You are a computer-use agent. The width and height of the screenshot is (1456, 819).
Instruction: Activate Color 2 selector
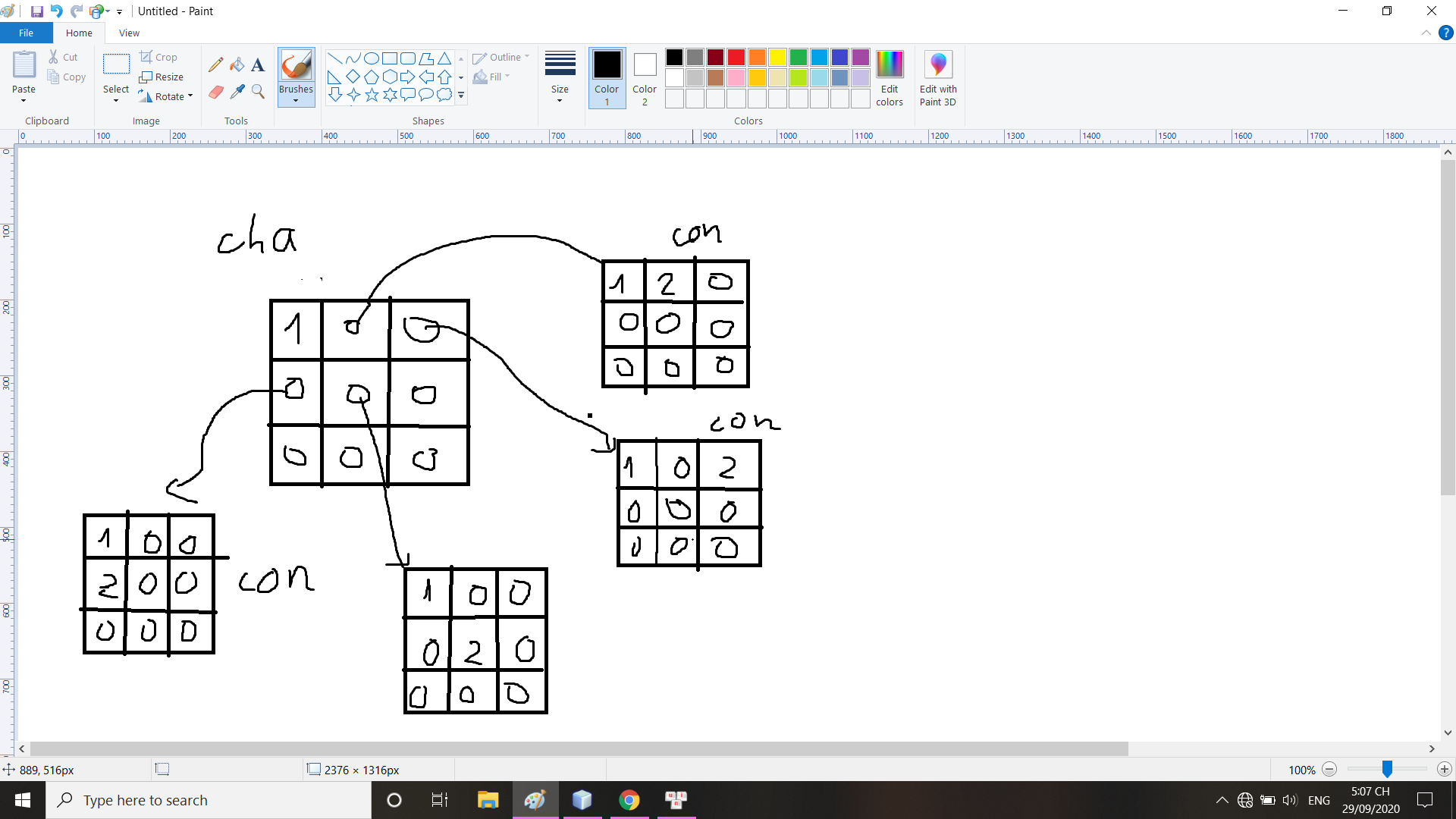pos(645,77)
